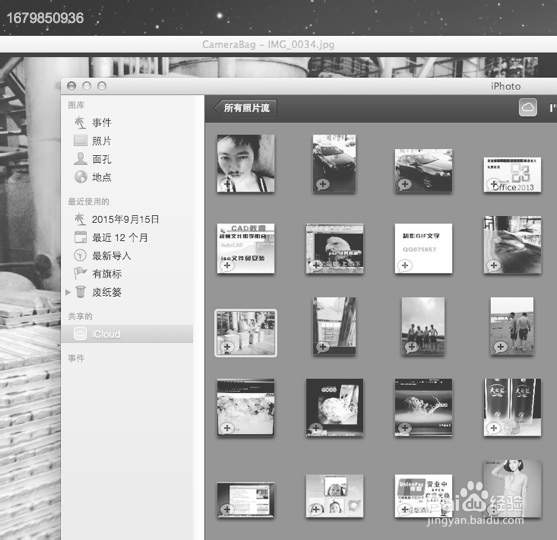The height and width of the screenshot is (540, 557).
Task: Add comment on the 制作GIF文字 image
Action: [x=405, y=265]
